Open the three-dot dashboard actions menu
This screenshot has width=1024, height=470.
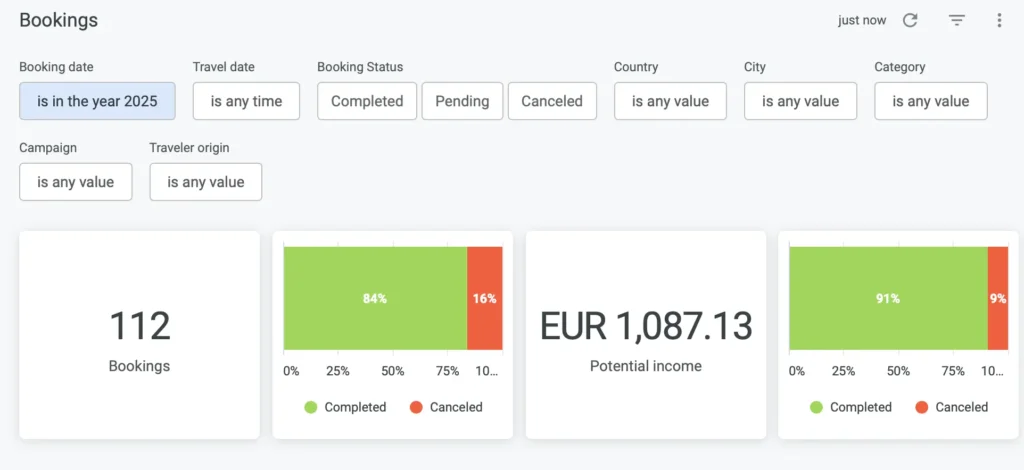point(999,20)
